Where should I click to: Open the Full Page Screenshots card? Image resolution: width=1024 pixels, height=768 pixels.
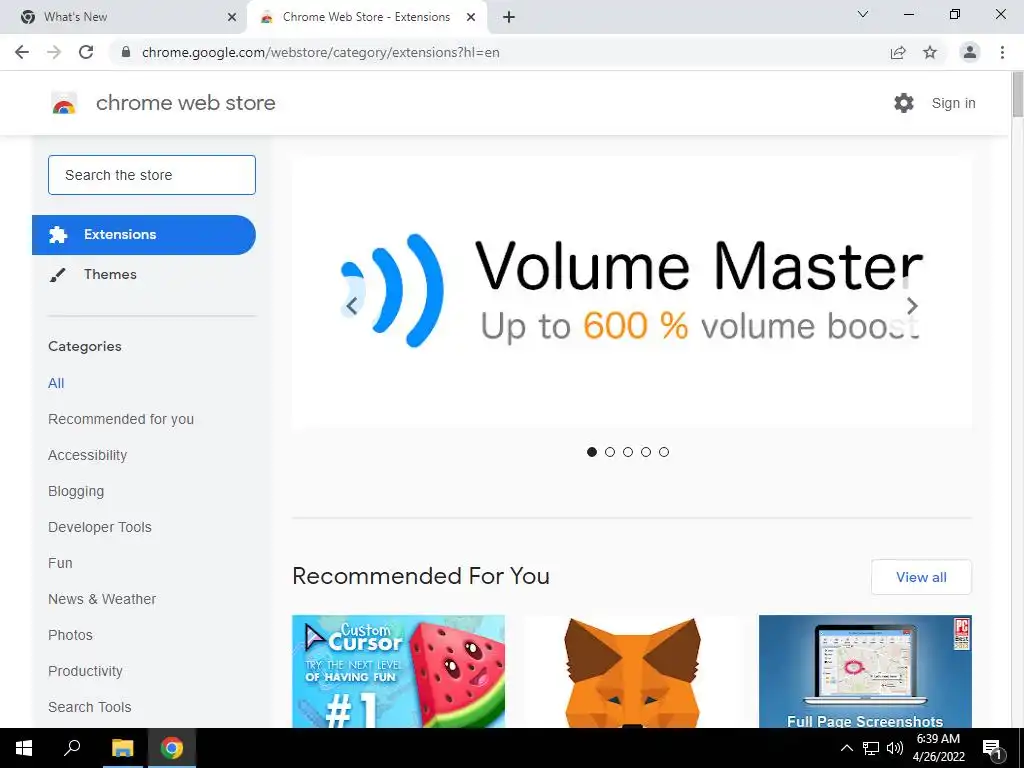click(865, 671)
